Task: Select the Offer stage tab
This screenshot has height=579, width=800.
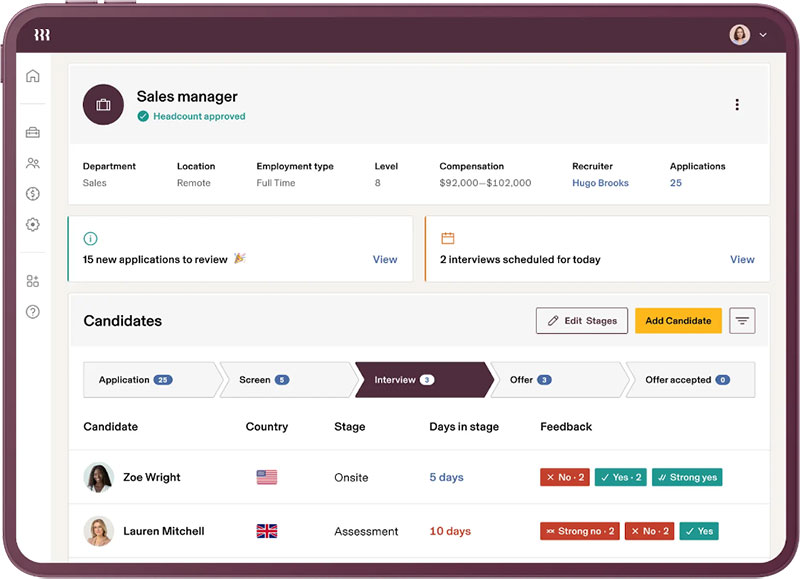Action: tap(559, 380)
